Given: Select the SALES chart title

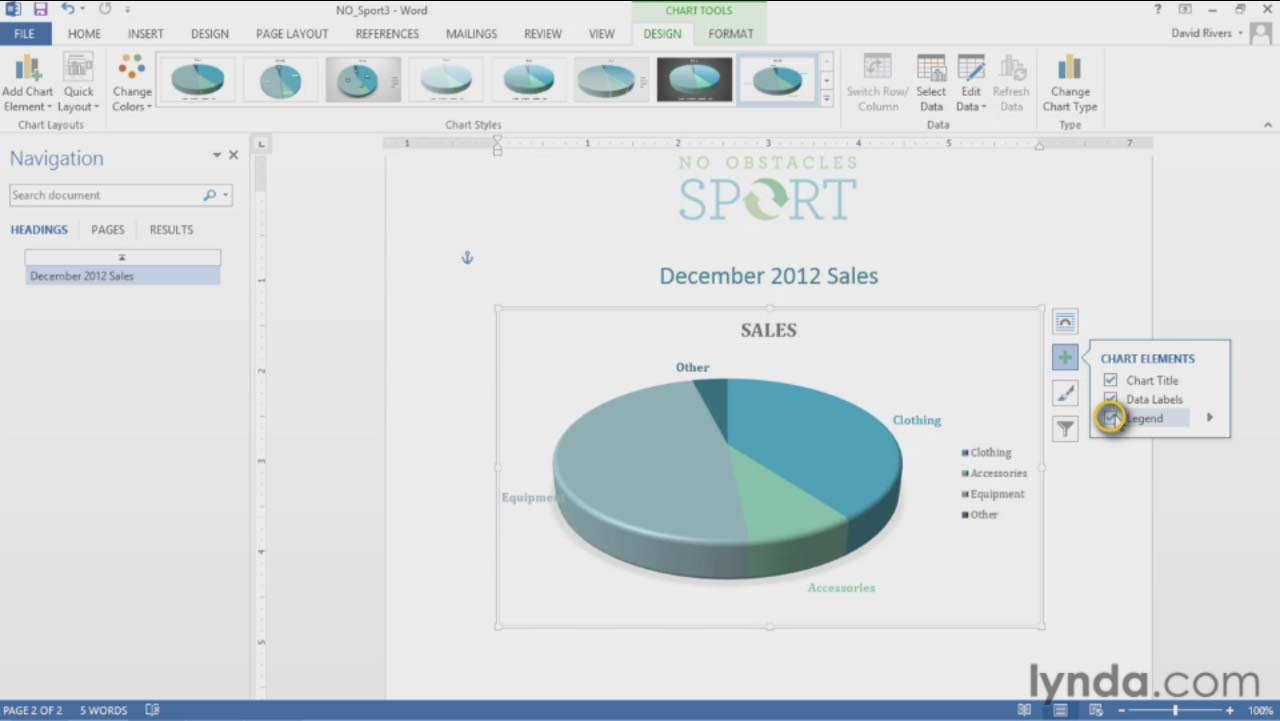Looking at the screenshot, I should pos(768,330).
